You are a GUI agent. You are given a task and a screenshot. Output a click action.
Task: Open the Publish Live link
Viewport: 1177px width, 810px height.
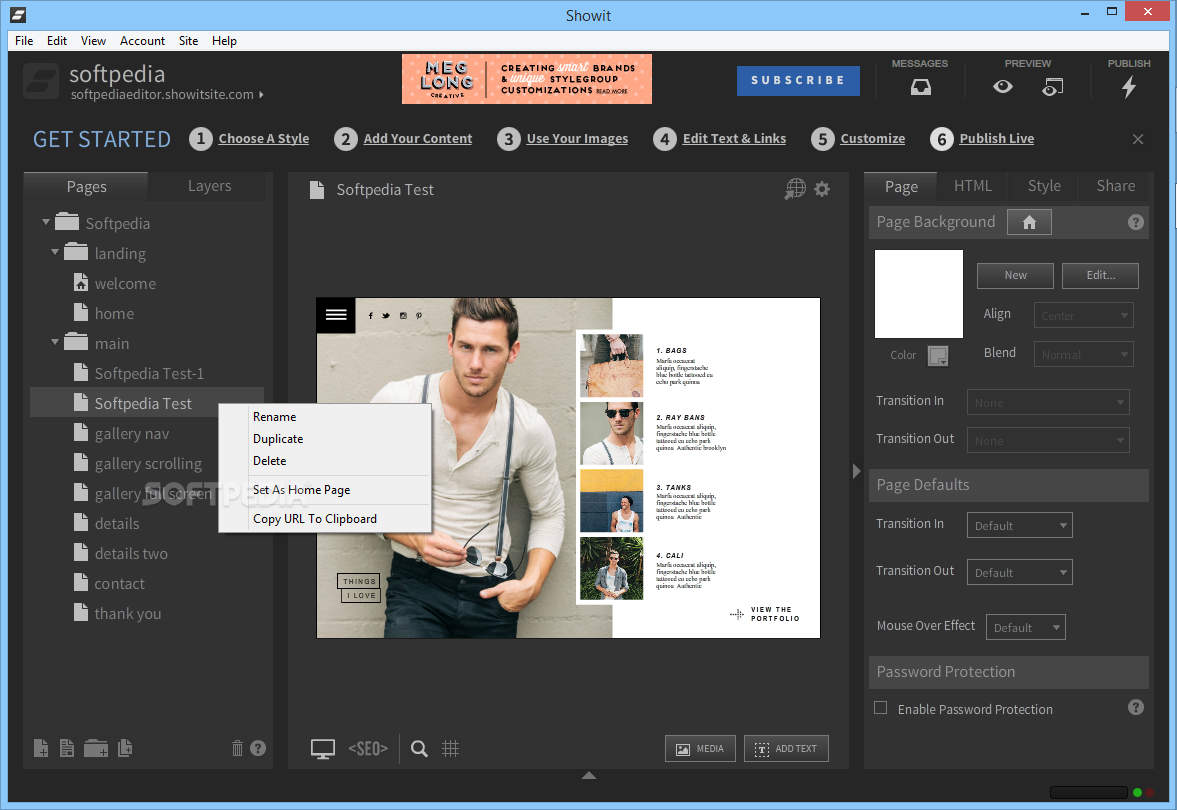(x=996, y=139)
